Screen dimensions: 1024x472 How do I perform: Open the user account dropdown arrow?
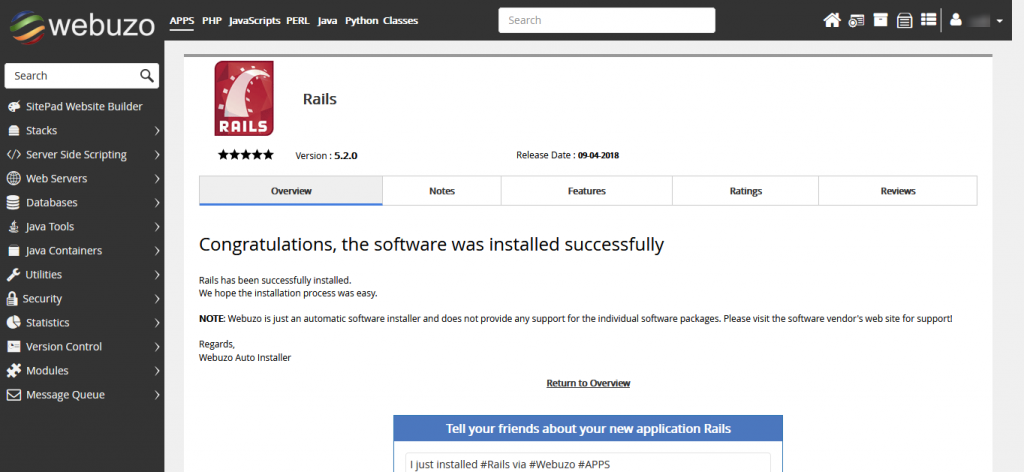pos(1000,21)
